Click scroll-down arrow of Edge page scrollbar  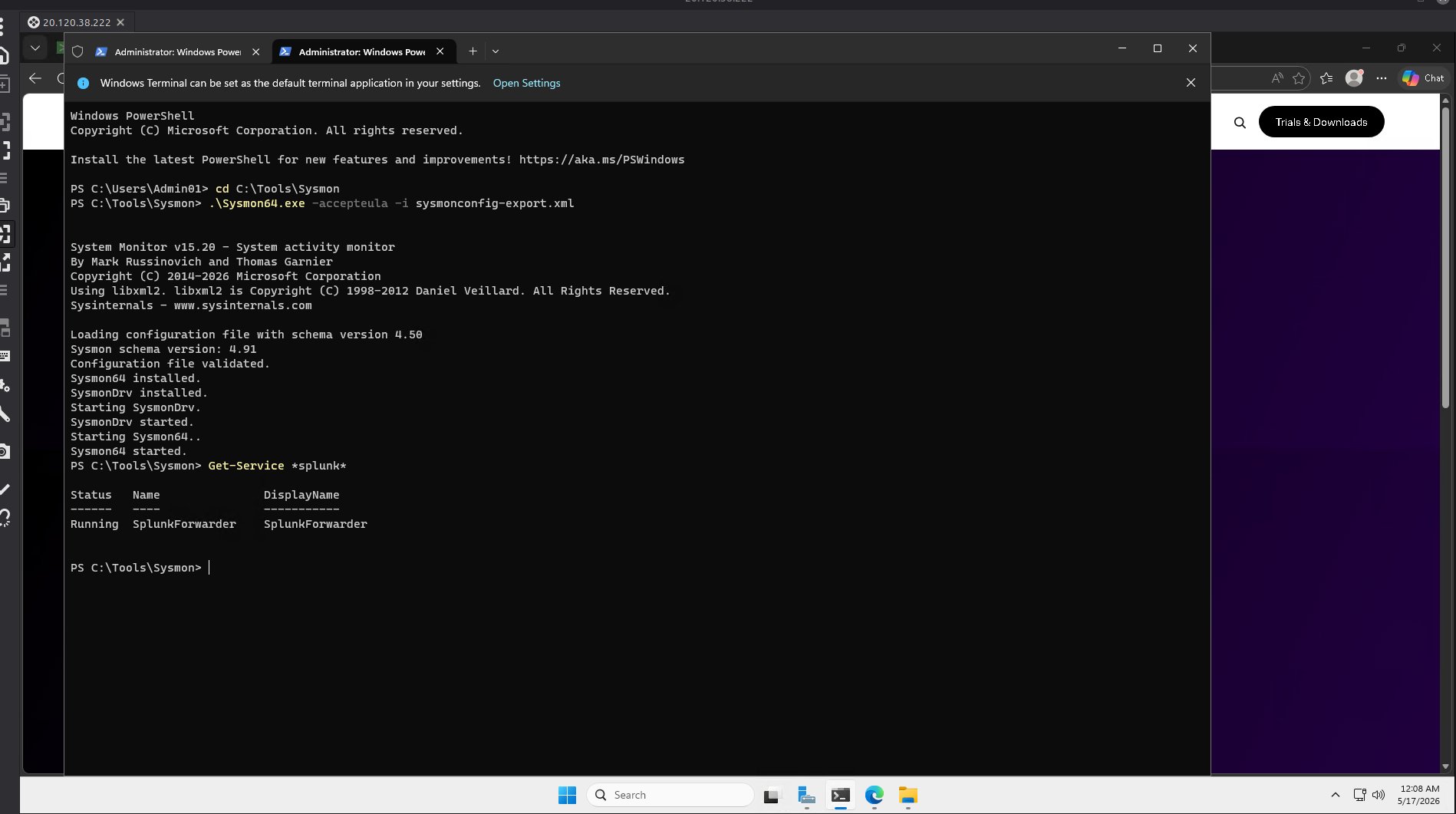click(x=1444, y=766)
